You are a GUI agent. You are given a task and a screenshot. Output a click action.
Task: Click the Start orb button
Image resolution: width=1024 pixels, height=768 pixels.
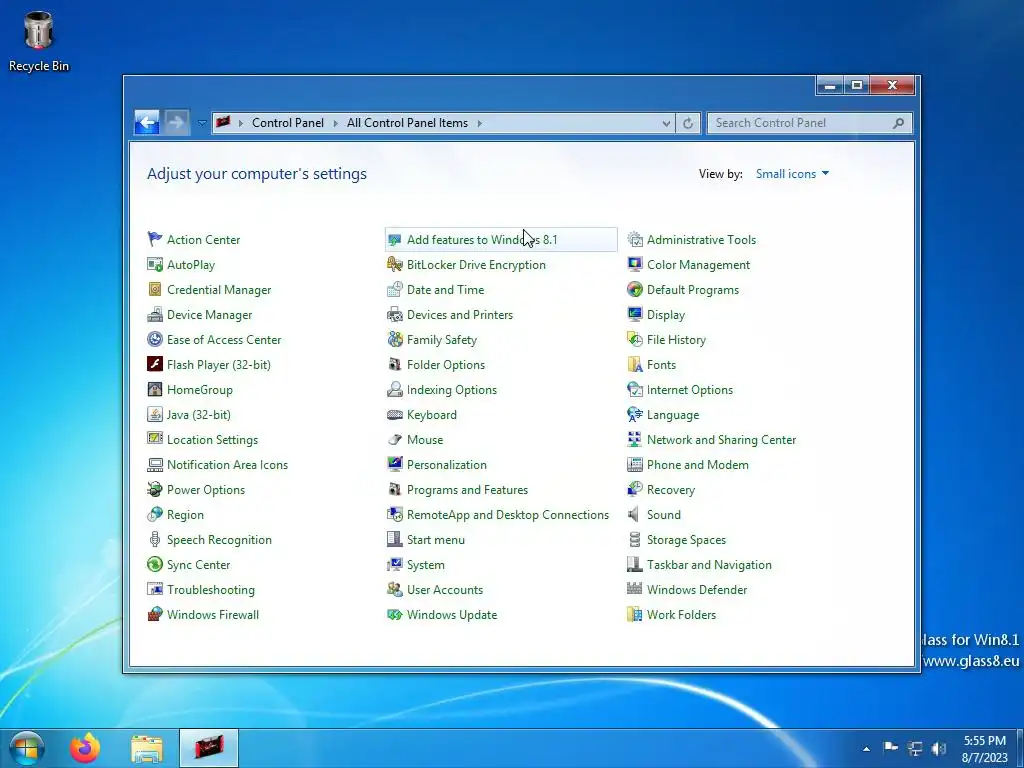(x=27, y=748)
